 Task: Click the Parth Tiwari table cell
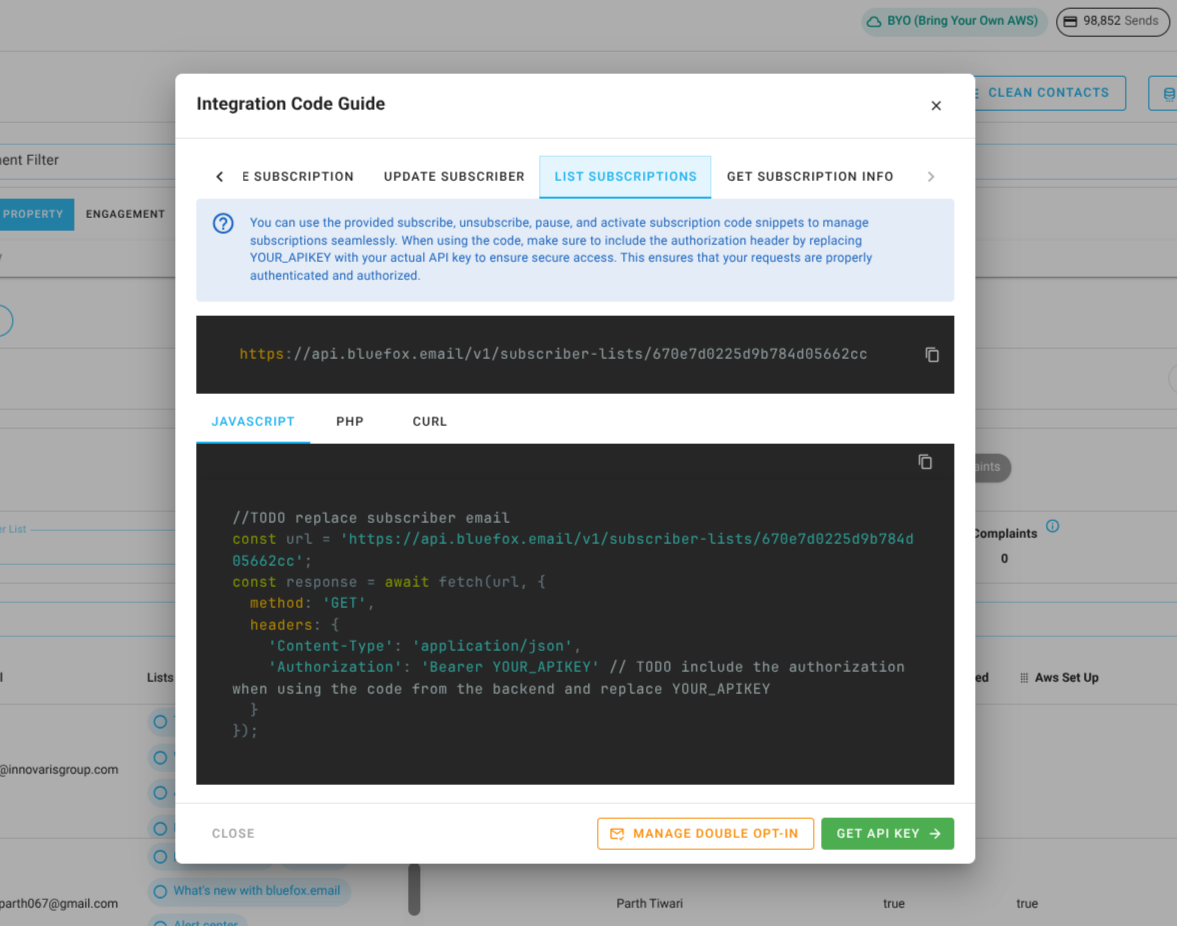click(x=649, y=903)
